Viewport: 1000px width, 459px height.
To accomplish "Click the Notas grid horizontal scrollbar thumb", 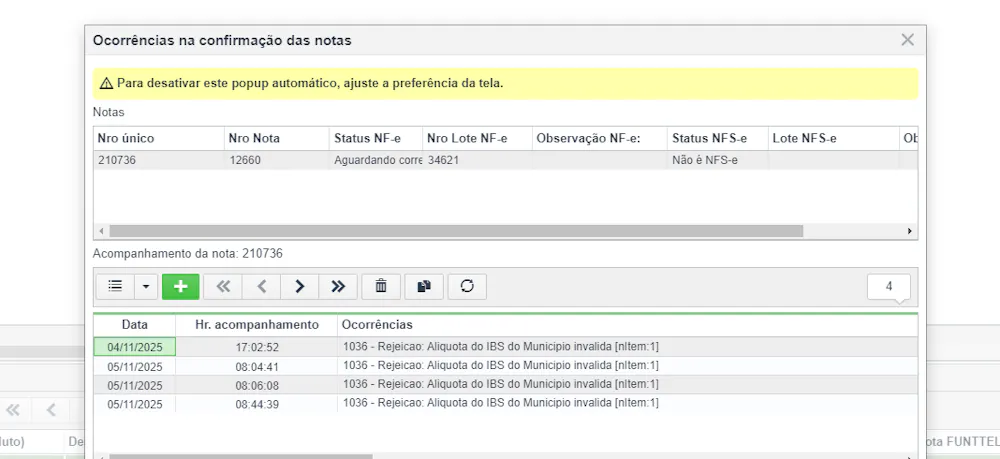I will point(456,231).
